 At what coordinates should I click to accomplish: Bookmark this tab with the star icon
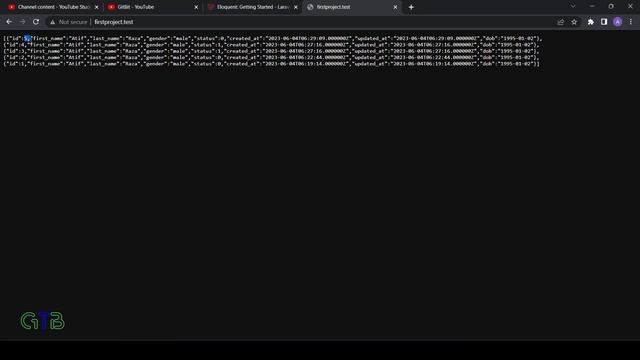tap(574, 22)
